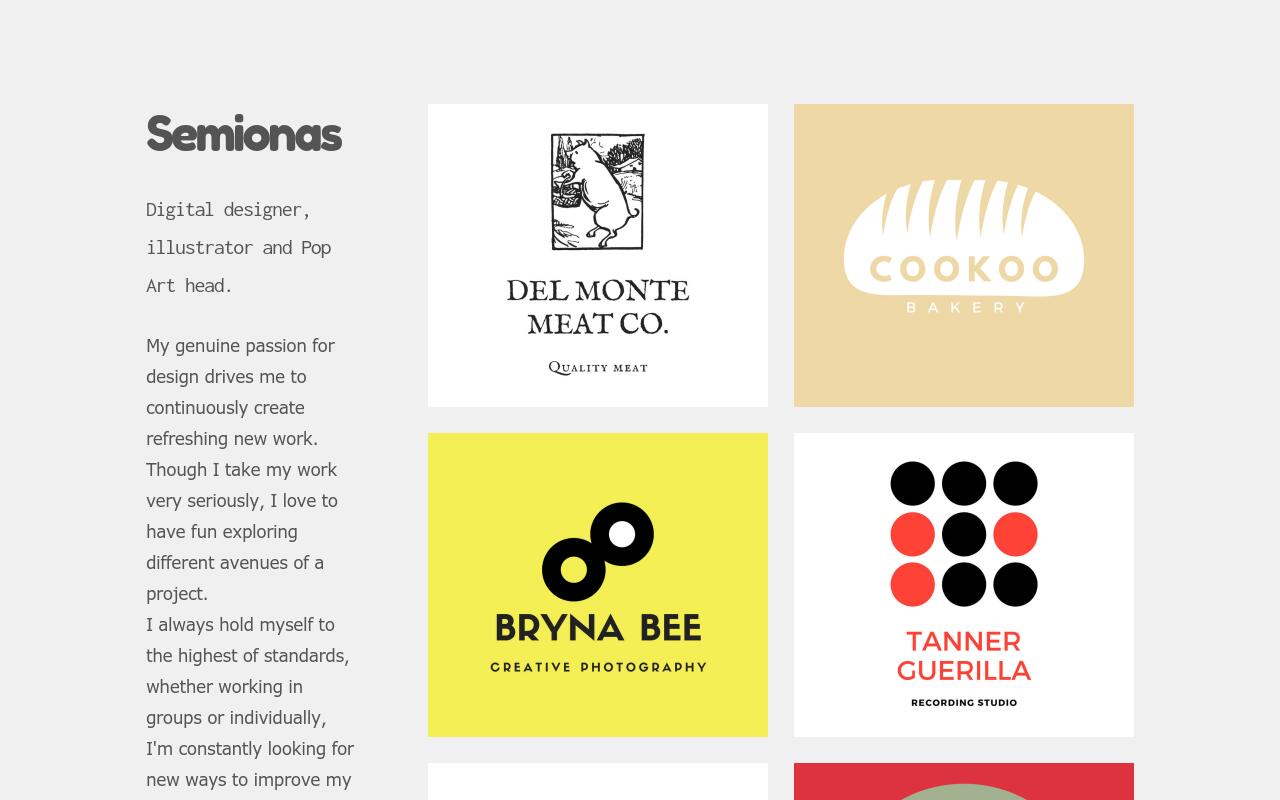This screenshot has height=800, width=1280.
Task: Click the "Recording Studio" tagline
Action: 964,703
